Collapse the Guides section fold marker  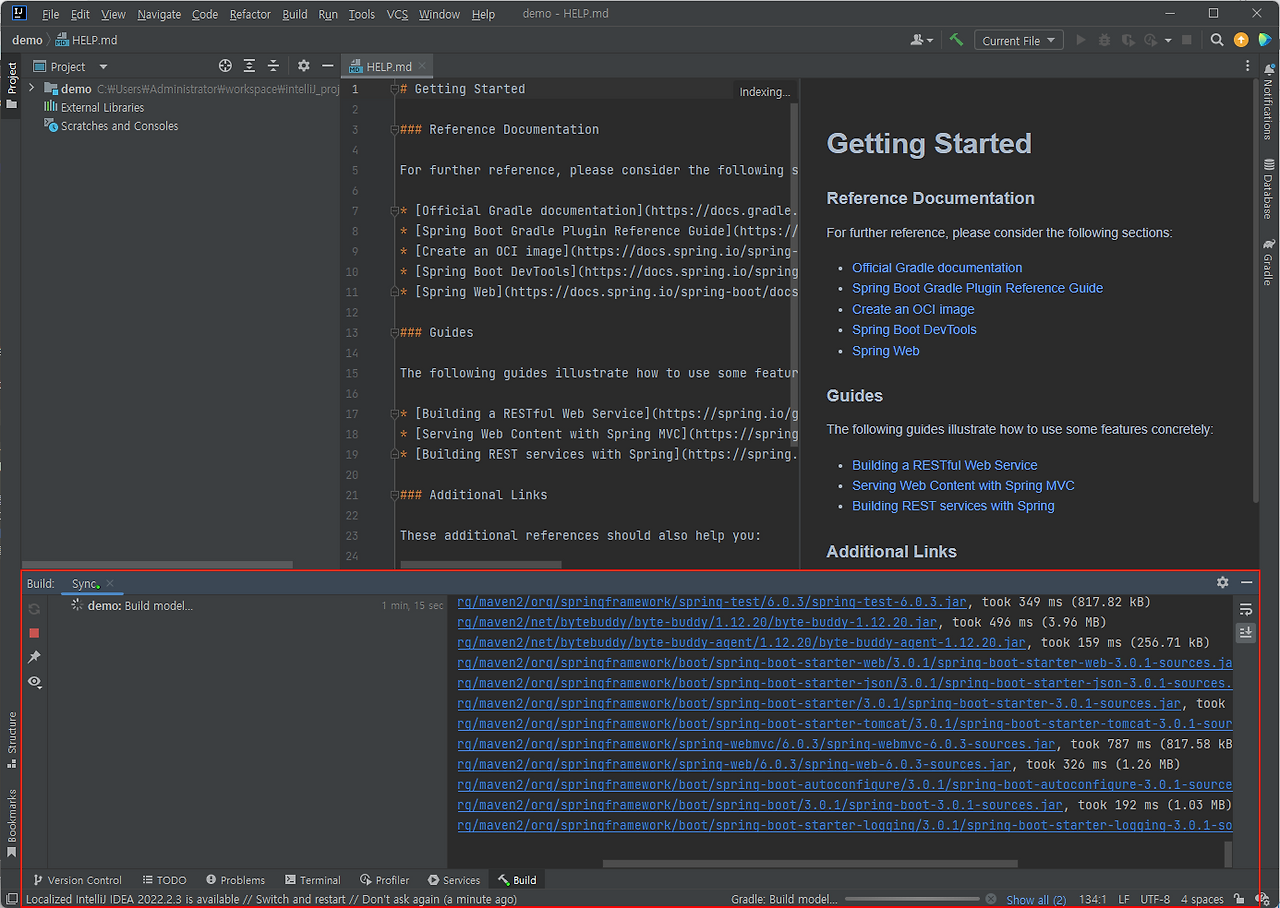tap(394, 332)
